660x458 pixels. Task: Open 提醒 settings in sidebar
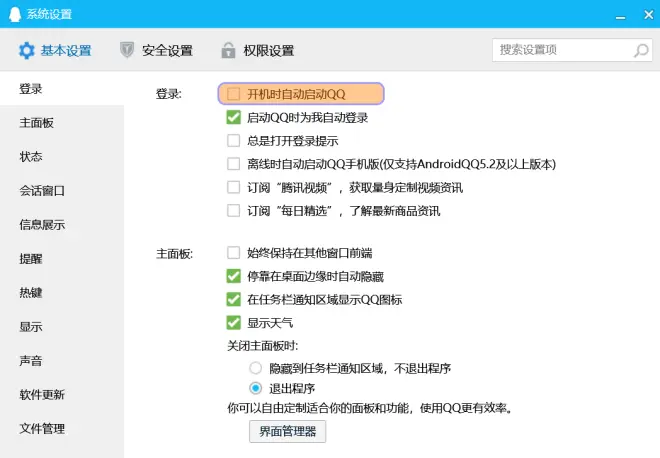[62, 258]
